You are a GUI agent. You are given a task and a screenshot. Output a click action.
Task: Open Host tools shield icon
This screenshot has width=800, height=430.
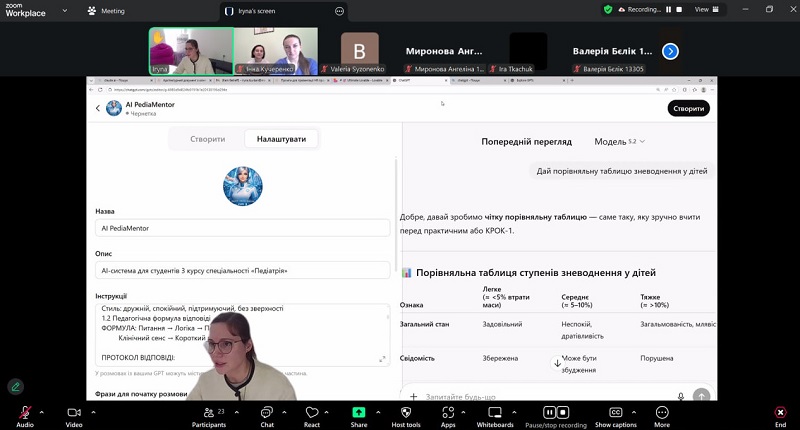tap(405, 412)
